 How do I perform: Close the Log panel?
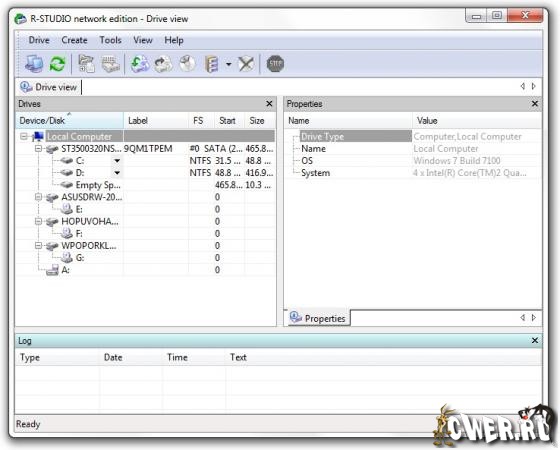[535, 340]
